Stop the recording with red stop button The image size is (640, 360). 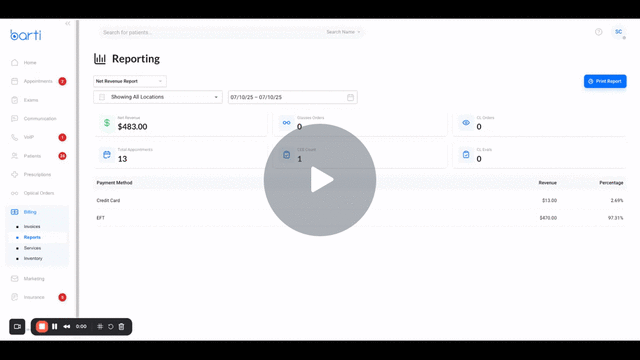click(x=42, y=327)
